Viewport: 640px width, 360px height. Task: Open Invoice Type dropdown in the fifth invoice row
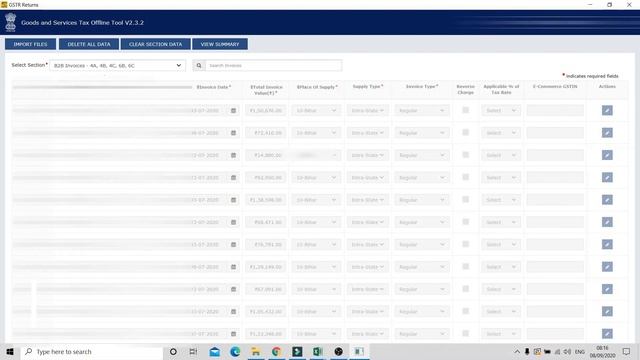click(422, 200)
